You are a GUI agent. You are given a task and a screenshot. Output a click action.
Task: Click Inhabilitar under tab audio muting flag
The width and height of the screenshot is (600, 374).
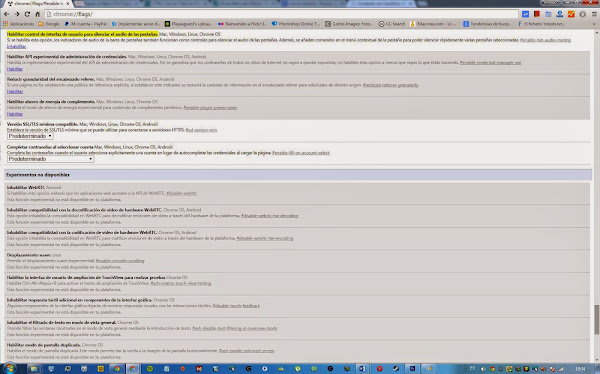click(x=16, y=46)
